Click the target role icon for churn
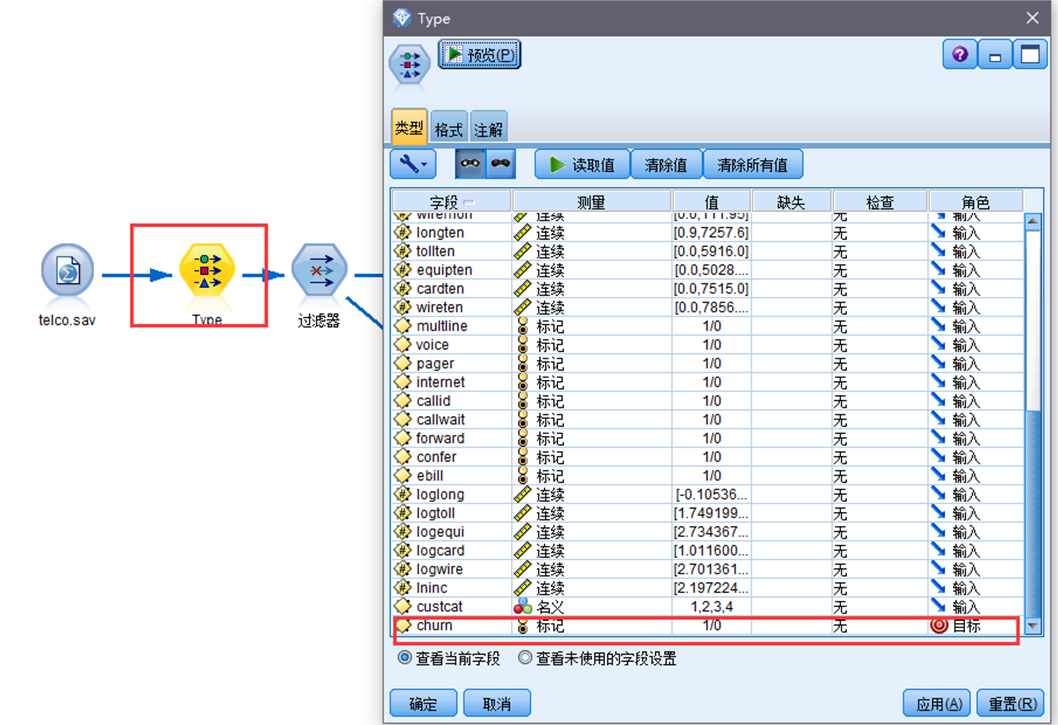 939,626
